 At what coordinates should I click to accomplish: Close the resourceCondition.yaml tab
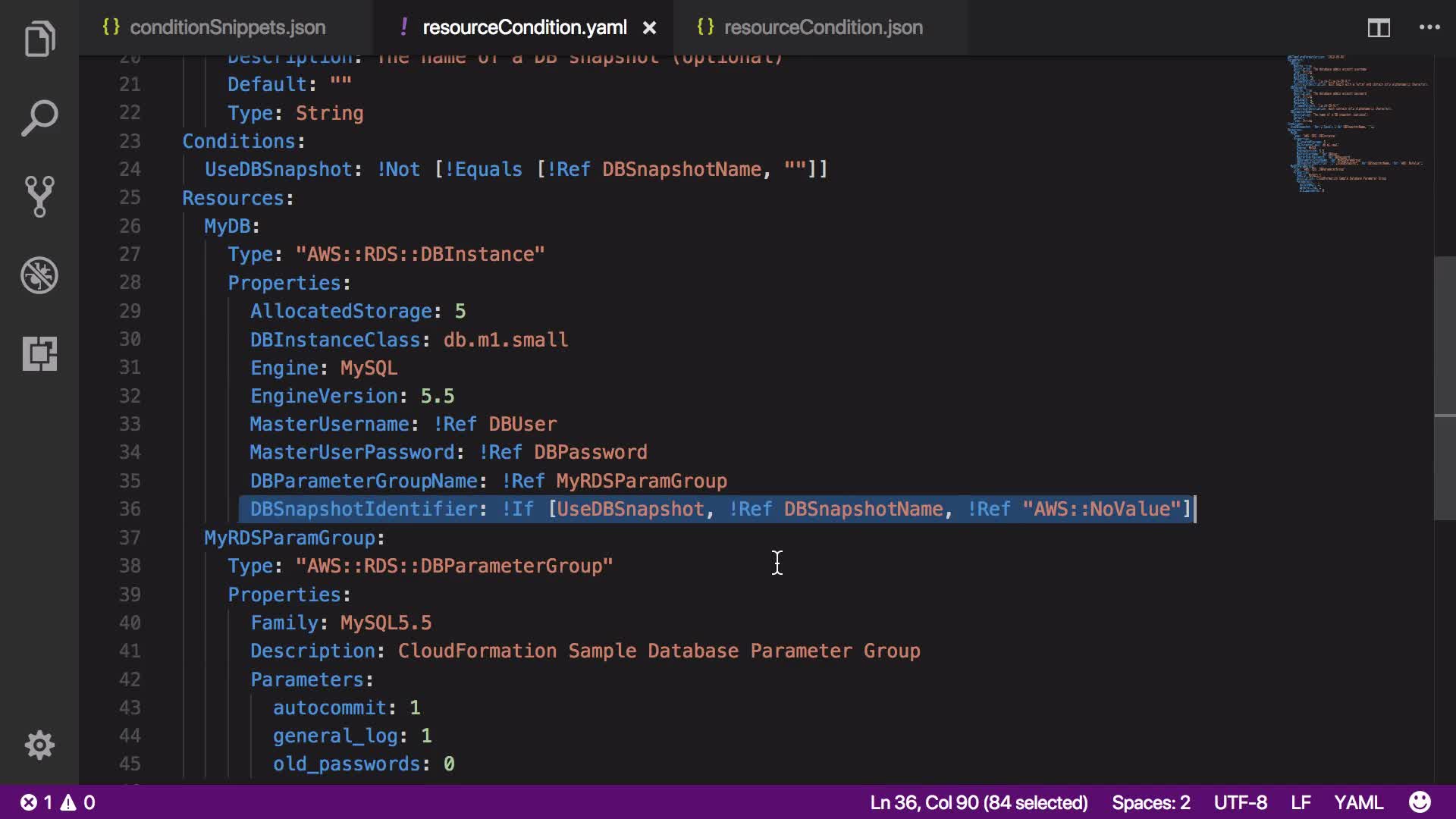[650, 28]
